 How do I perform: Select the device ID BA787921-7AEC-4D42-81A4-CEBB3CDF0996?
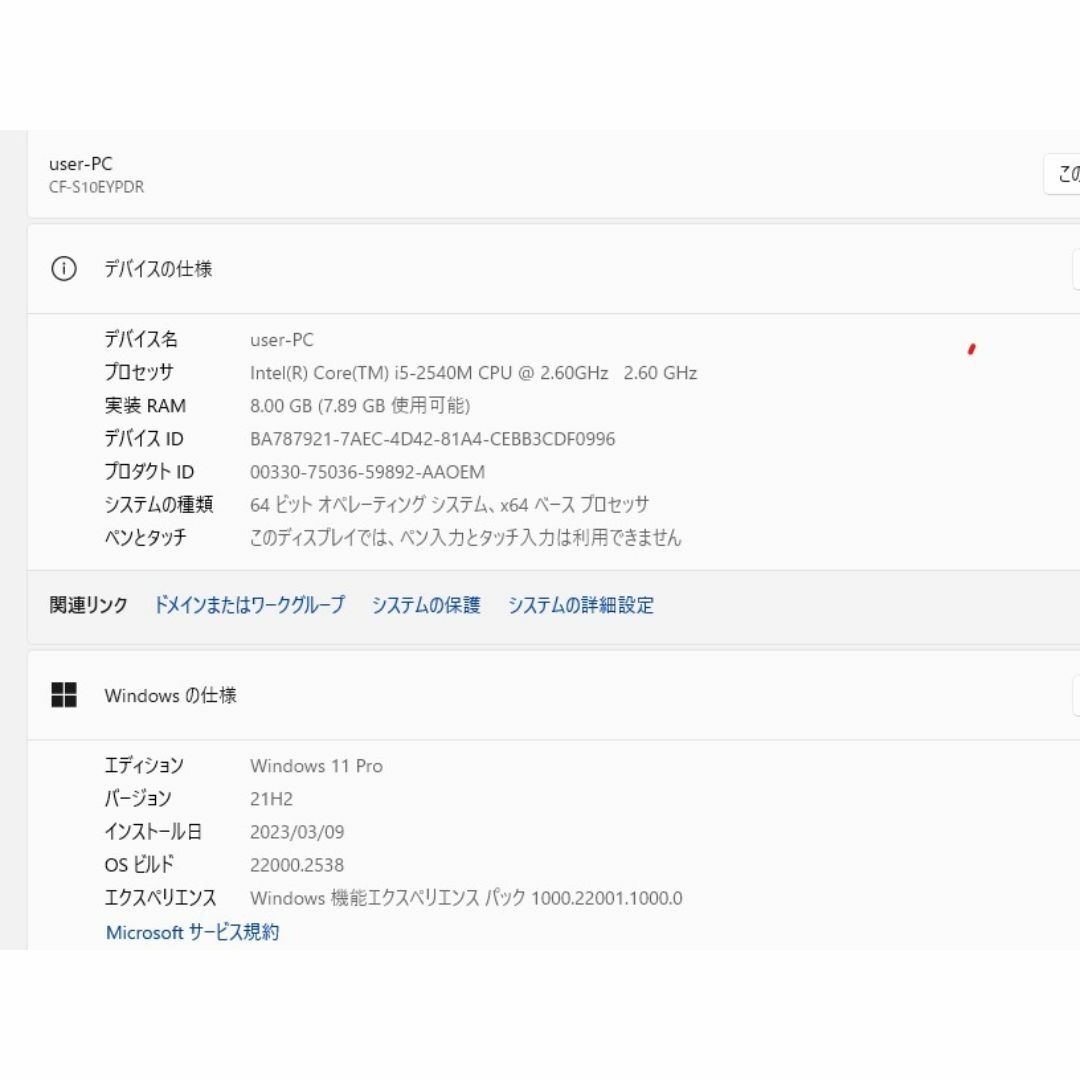[433, 439]
